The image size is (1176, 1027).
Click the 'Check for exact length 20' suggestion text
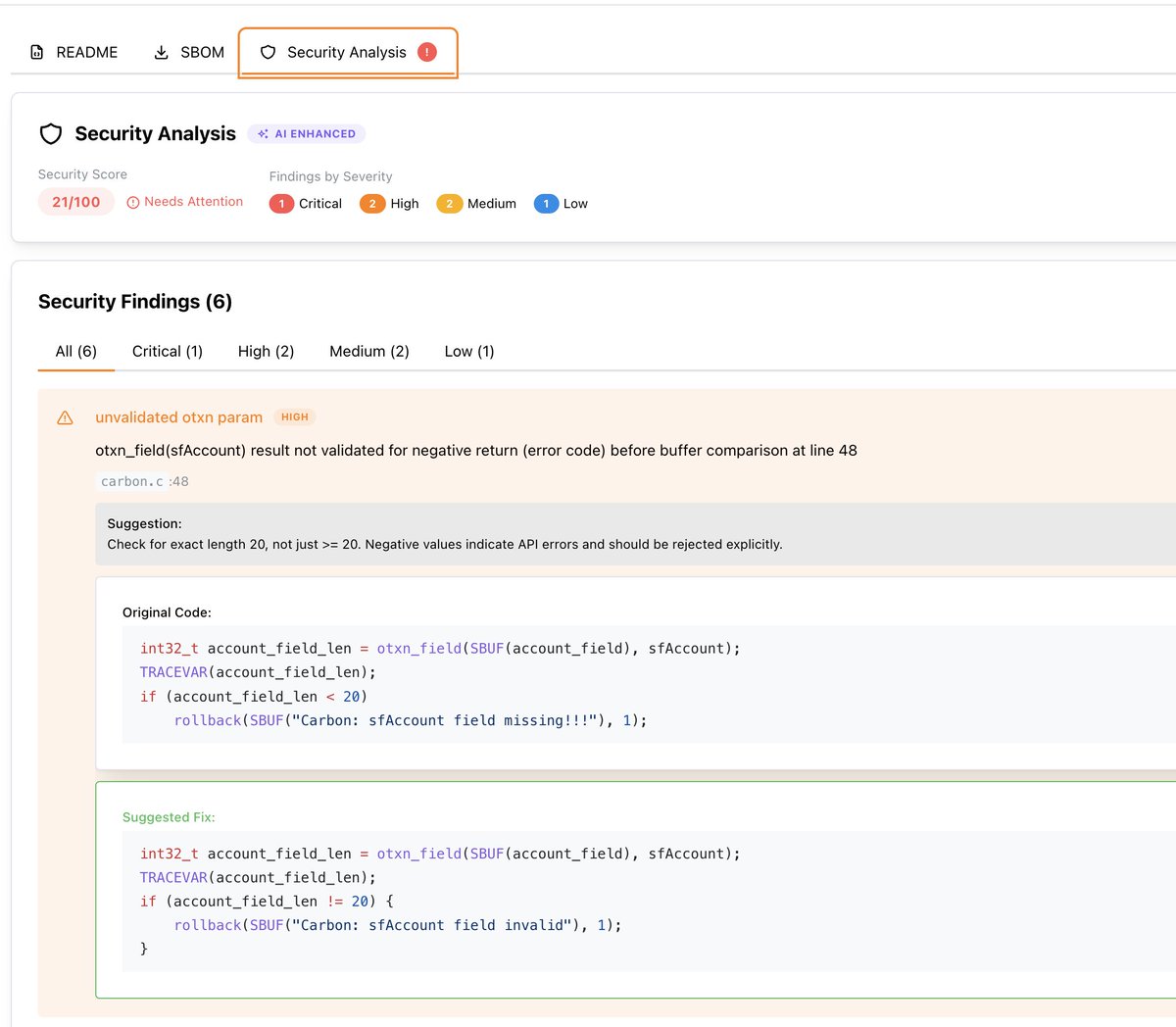(445, 544)
